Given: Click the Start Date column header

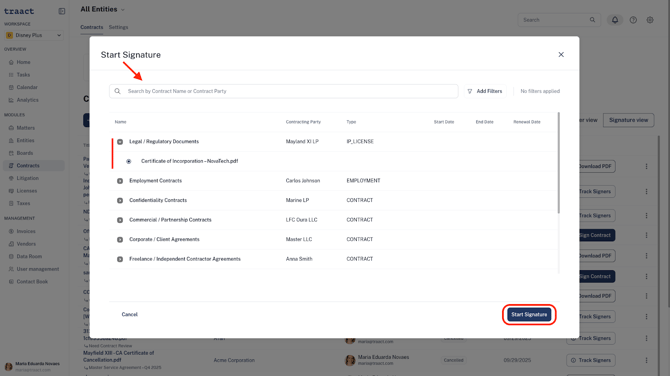Looking at the screenshot, I should point(444,122).
